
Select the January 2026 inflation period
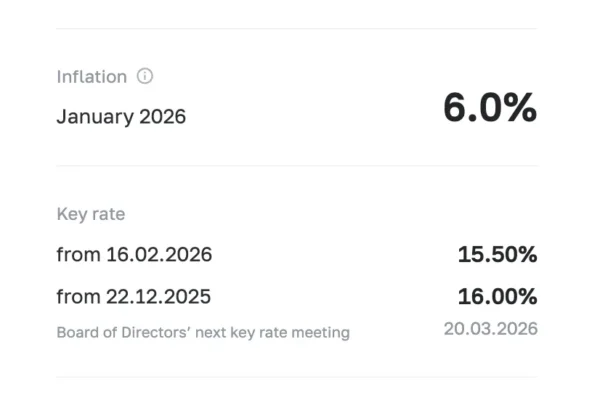click(121, 116)
